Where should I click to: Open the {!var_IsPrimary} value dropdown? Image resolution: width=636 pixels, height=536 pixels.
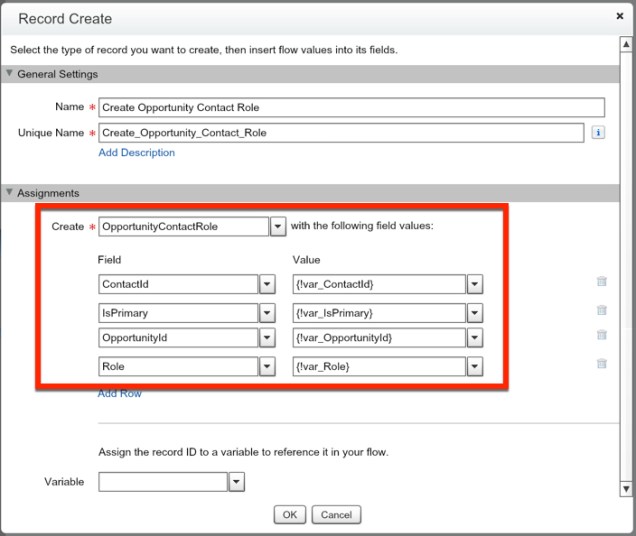[475, 312]
